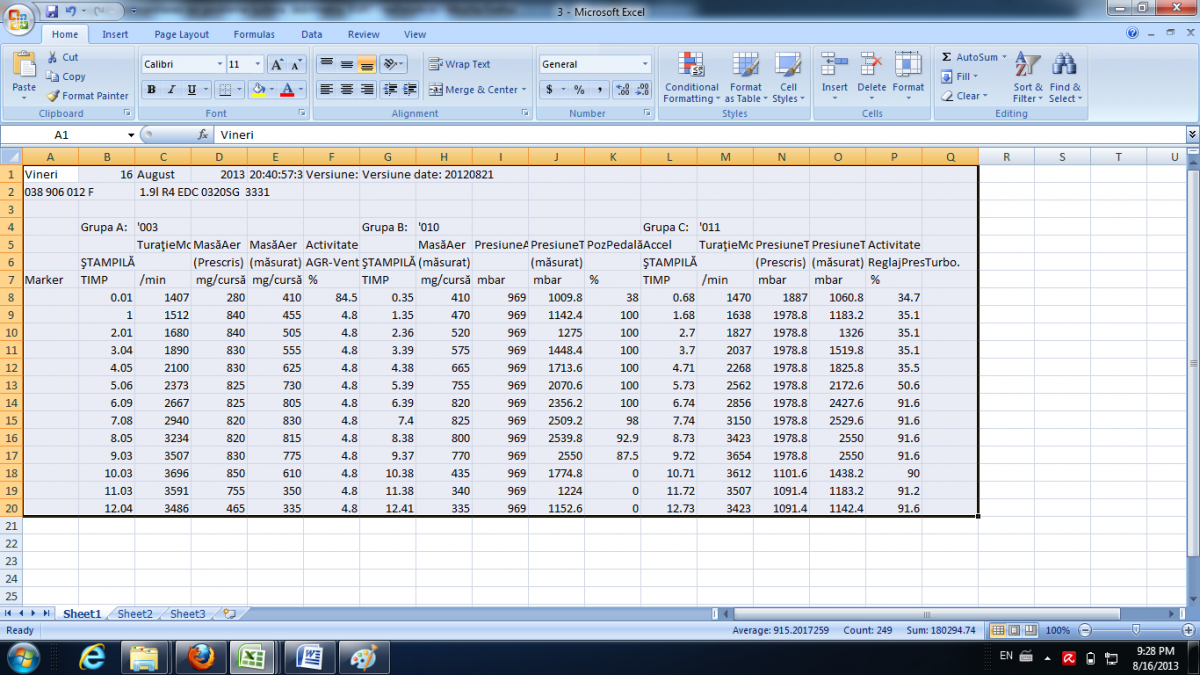Viewport: 1200px width, 675px height.
Task: Click the Cut button in Clipboard
Action: [62, 58]
